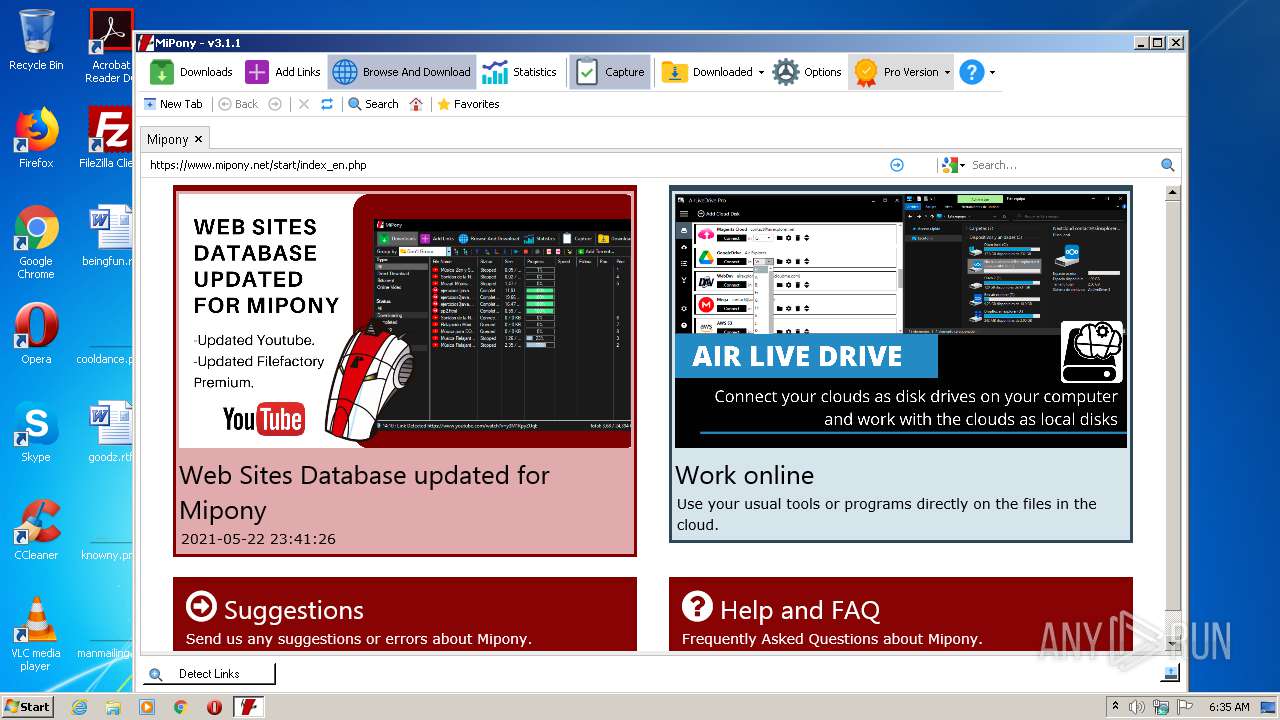Open File Explorer in taskbar
The width and height of the screenshot is (1280, 720).
coord(113,707)
